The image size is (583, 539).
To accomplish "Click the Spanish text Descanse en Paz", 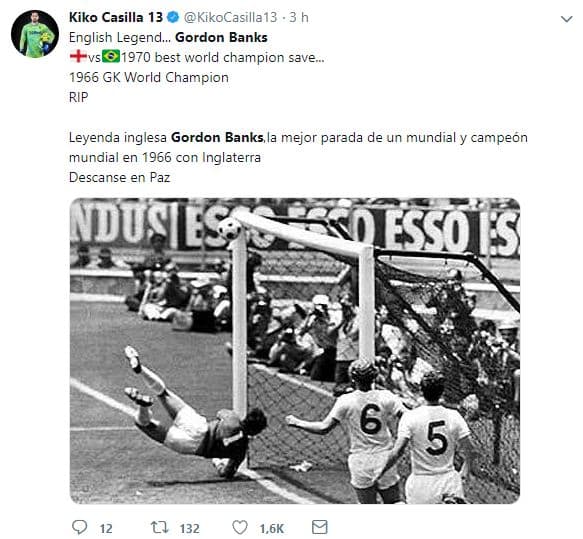I will point(120,178).
